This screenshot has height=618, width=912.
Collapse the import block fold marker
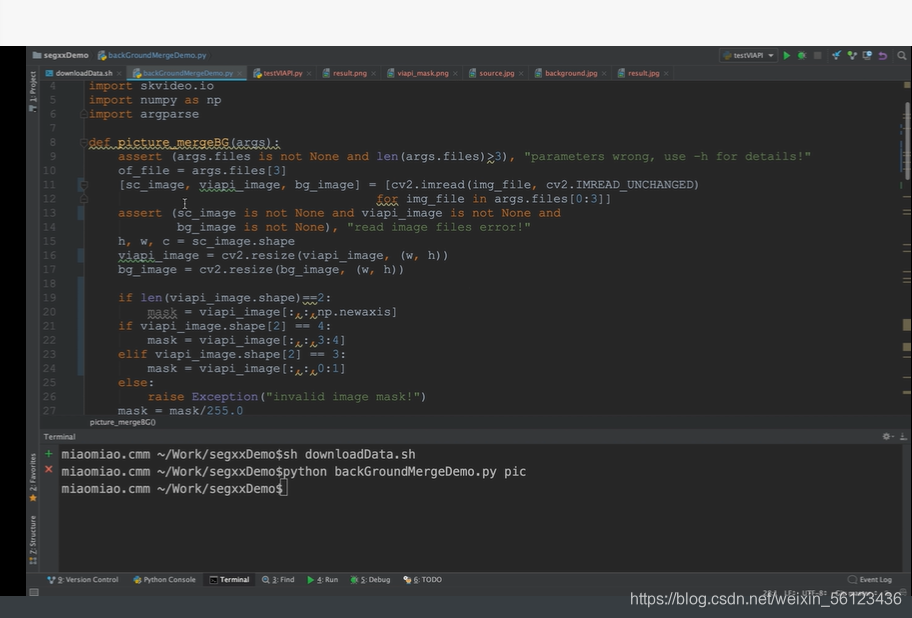pos(83,114)
